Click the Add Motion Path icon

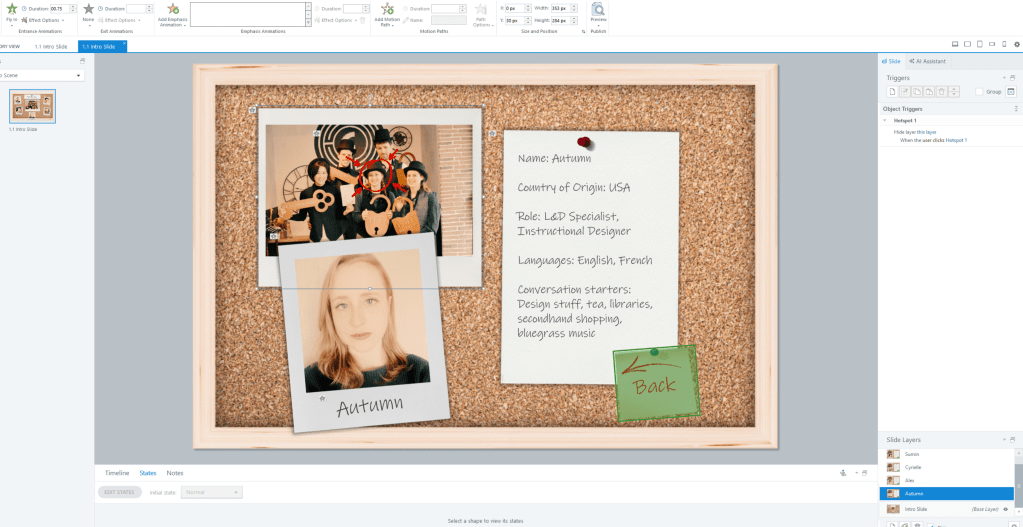click(386, 9)
